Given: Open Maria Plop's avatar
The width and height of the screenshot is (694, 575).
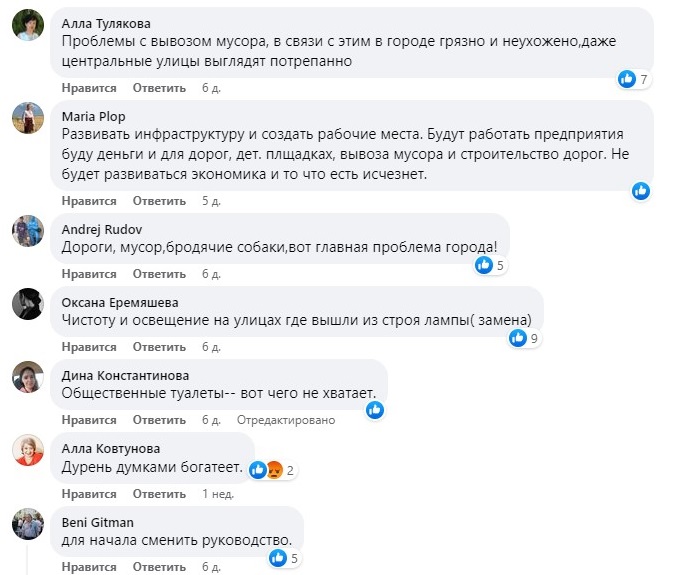Looking at the screenshot, I should (x=27, y=118).
